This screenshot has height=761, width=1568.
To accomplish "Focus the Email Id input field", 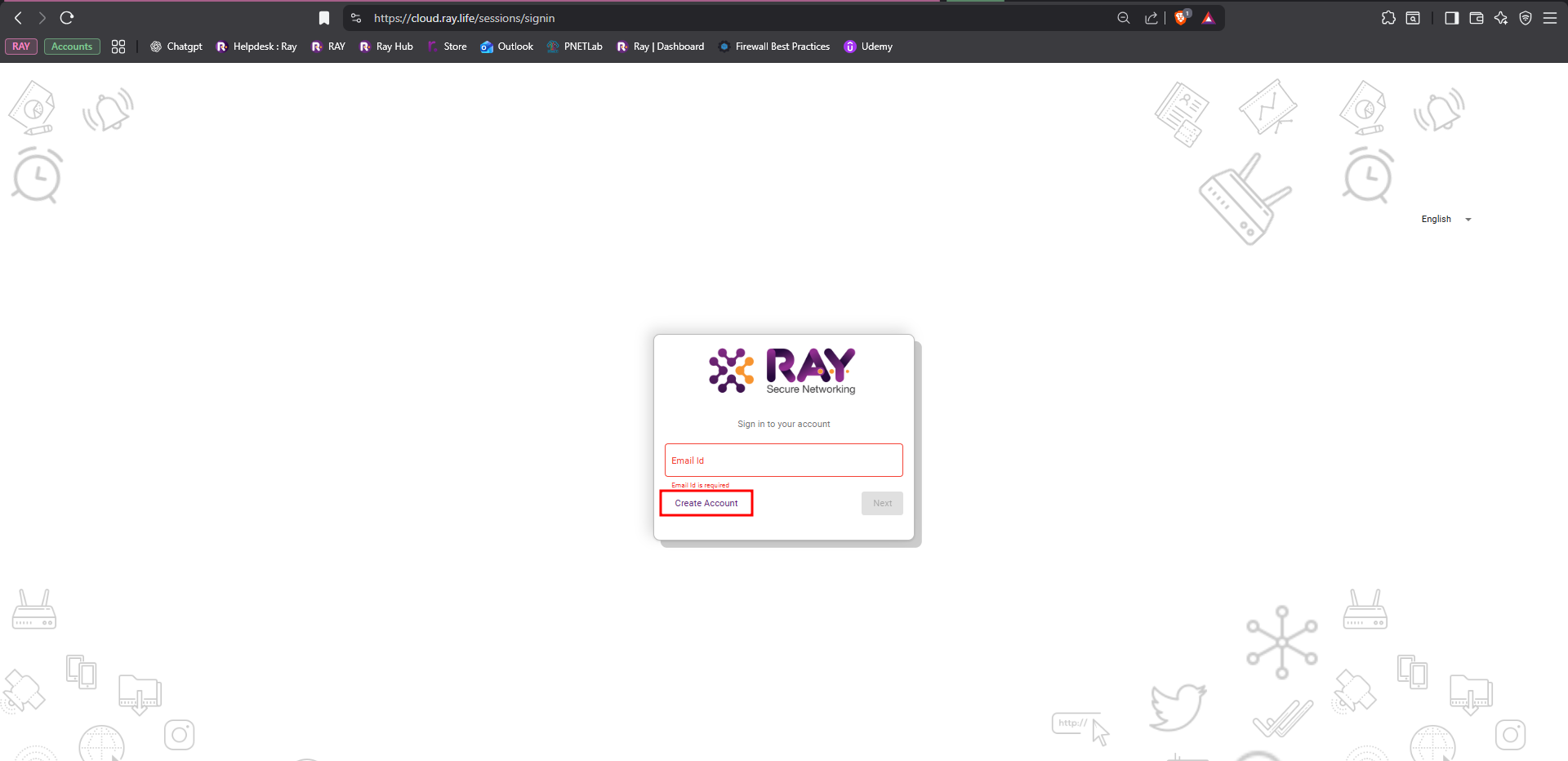I will [x=784, y=461].
